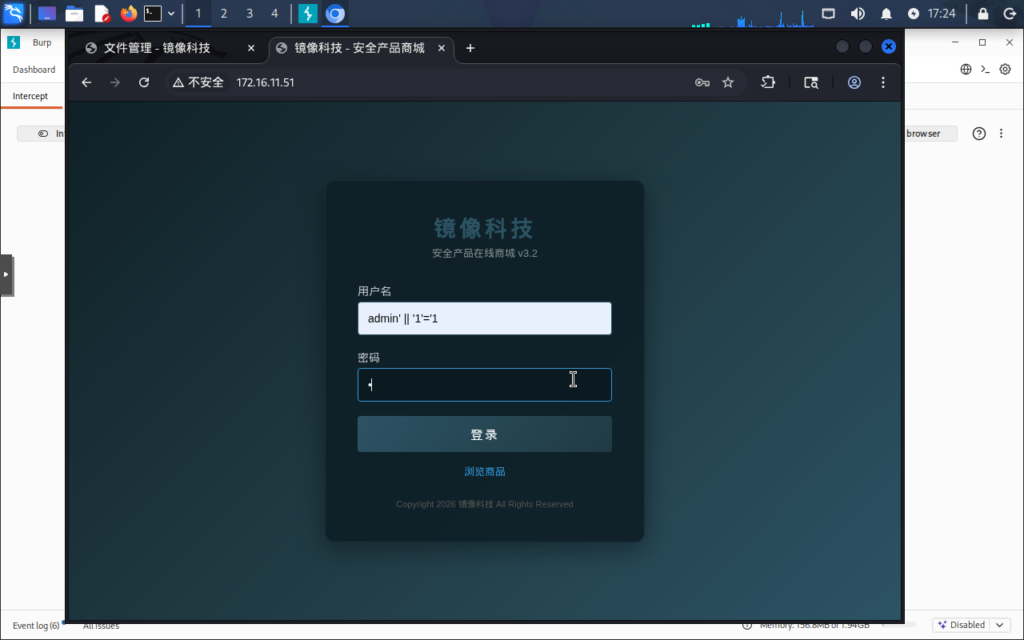The image size is (1024, 640).
Task: Expand the terminal launcher dropdown arrow
Action: [x=171, y=14]
